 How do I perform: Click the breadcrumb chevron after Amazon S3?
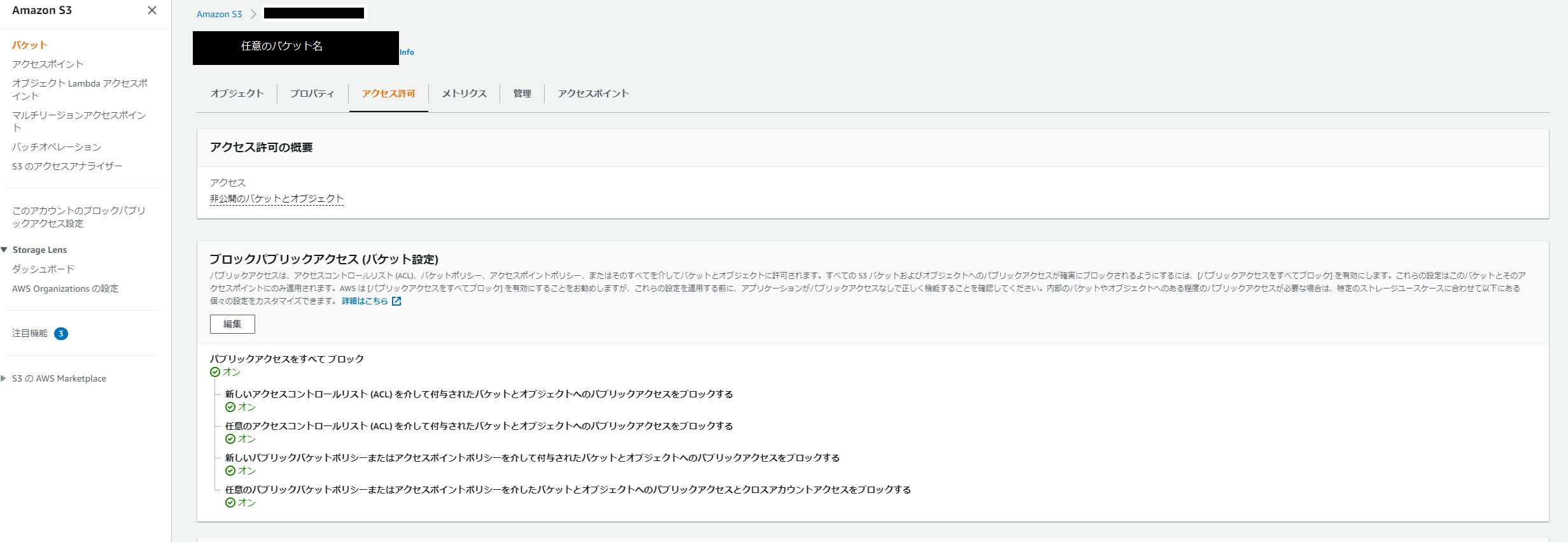[x=253, y=14]
